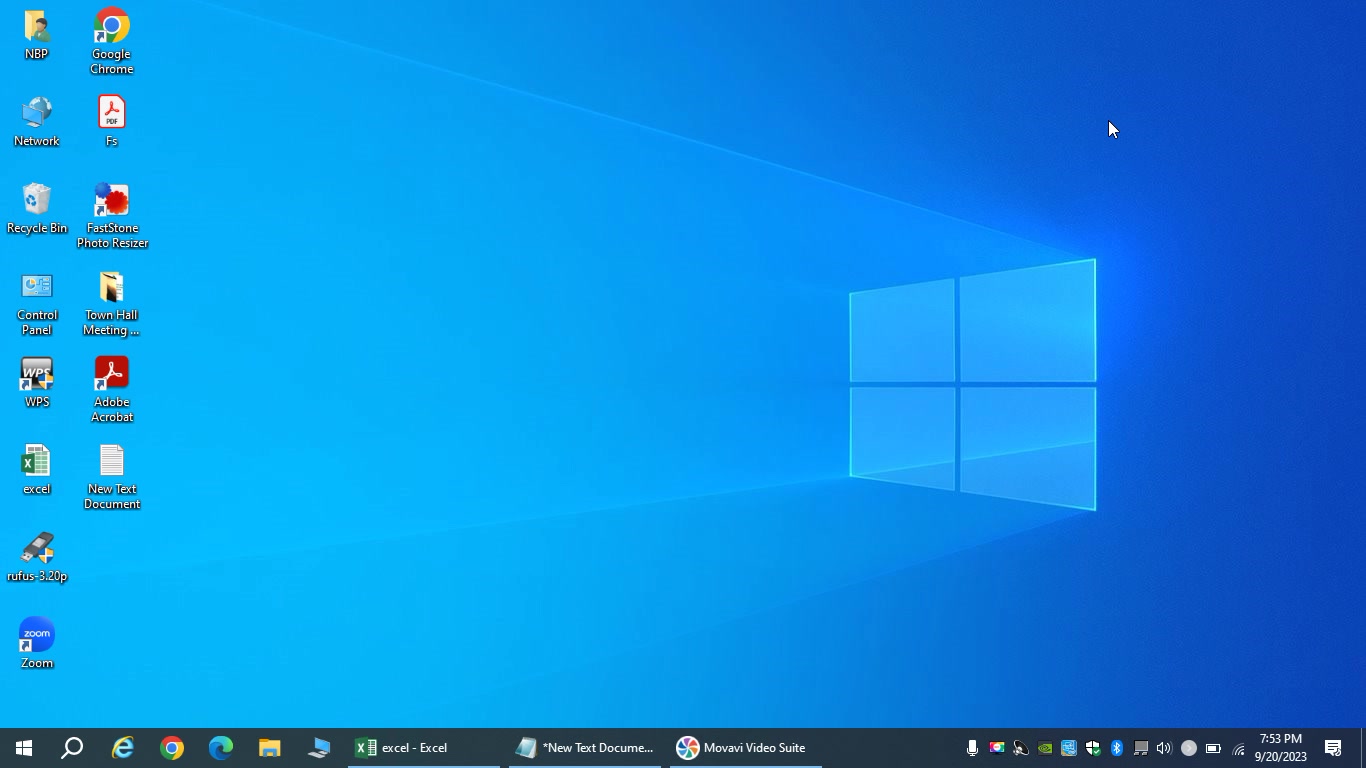1366x768 pixels.
Task: Select the Zoom desktop shortcut
Action: pos(37,644)
